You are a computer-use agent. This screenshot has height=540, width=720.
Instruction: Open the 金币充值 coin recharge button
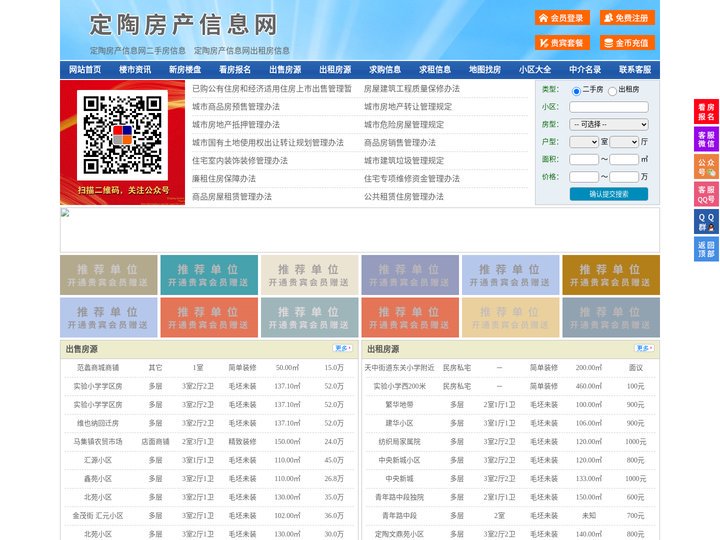pyautogui.click(x=627, y=43)
